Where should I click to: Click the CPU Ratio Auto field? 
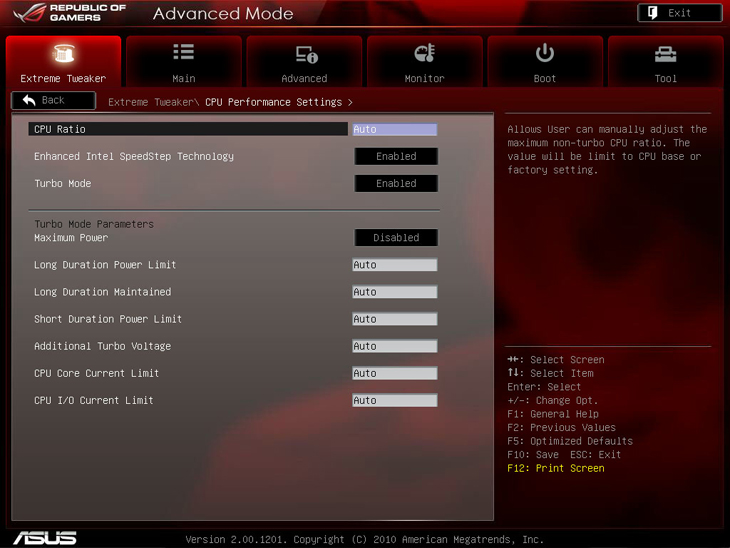pos(394,129)
